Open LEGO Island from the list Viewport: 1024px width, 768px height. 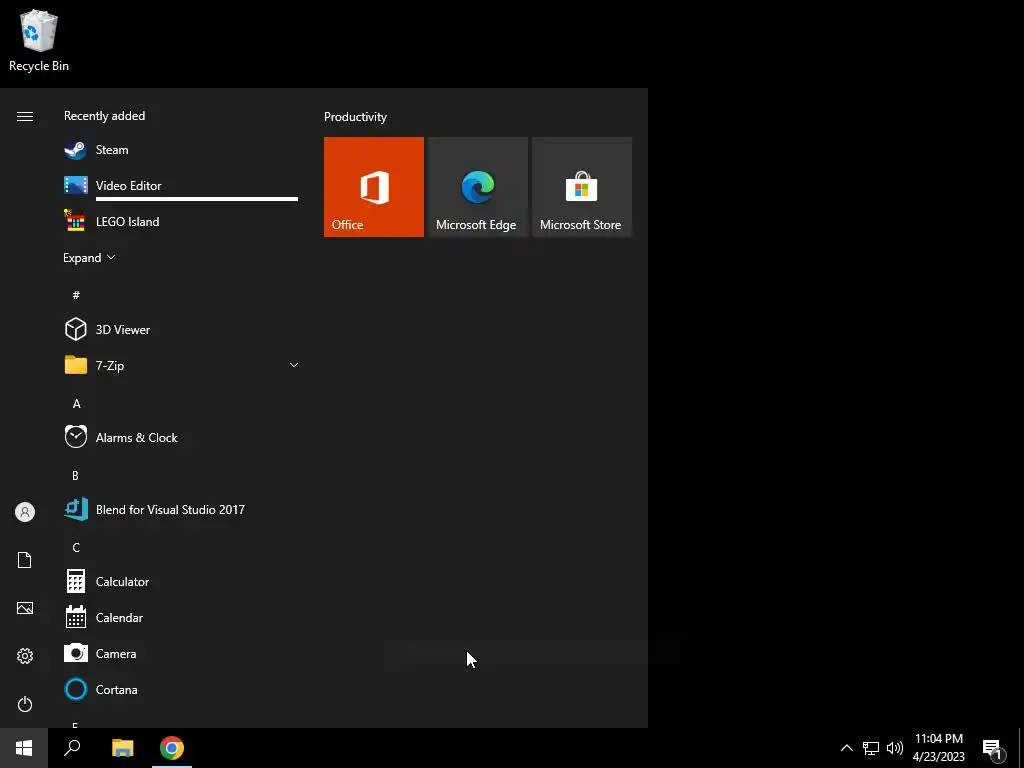pos(181,221)
